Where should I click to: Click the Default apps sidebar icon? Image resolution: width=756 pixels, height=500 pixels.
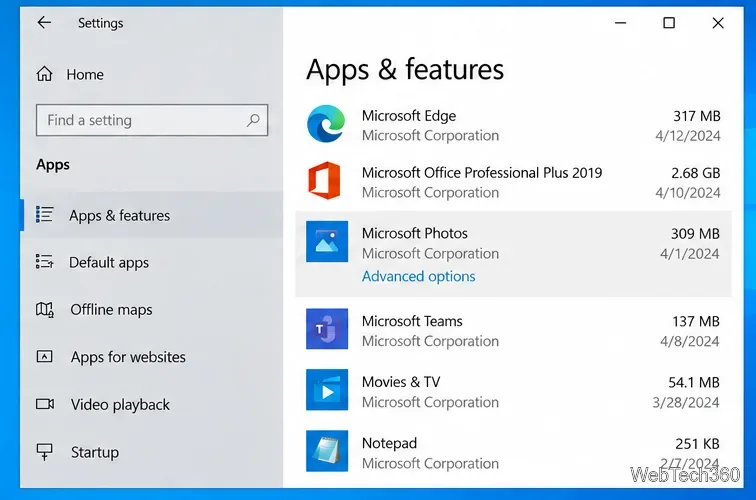tap(44, 262)
